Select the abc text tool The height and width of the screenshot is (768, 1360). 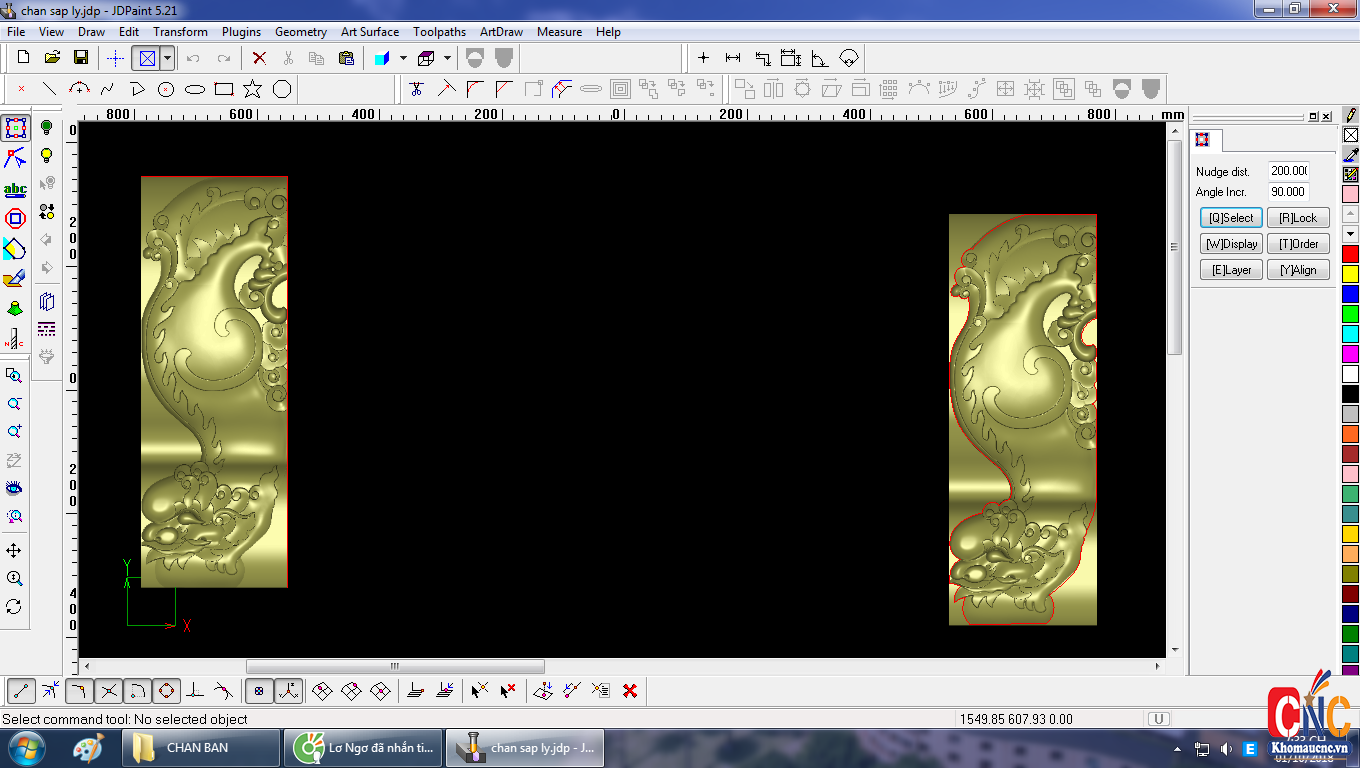(15, 189)
